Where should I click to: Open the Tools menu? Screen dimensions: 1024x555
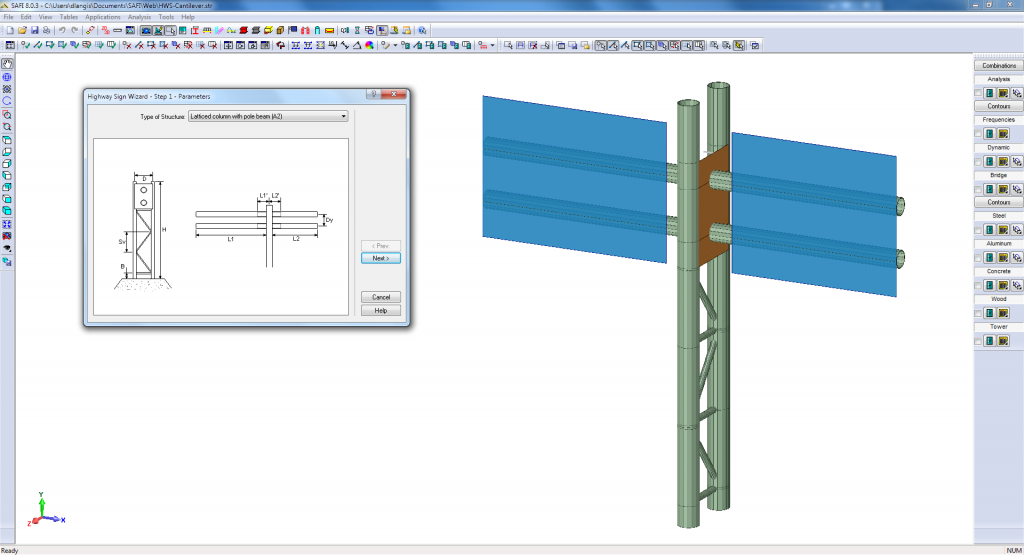click(166, 17)
